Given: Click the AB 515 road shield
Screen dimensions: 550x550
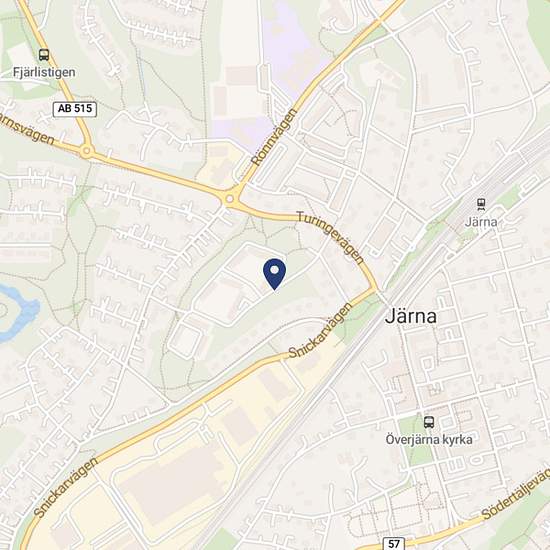Looking at the screenshot, I should (x=75, y=109).
